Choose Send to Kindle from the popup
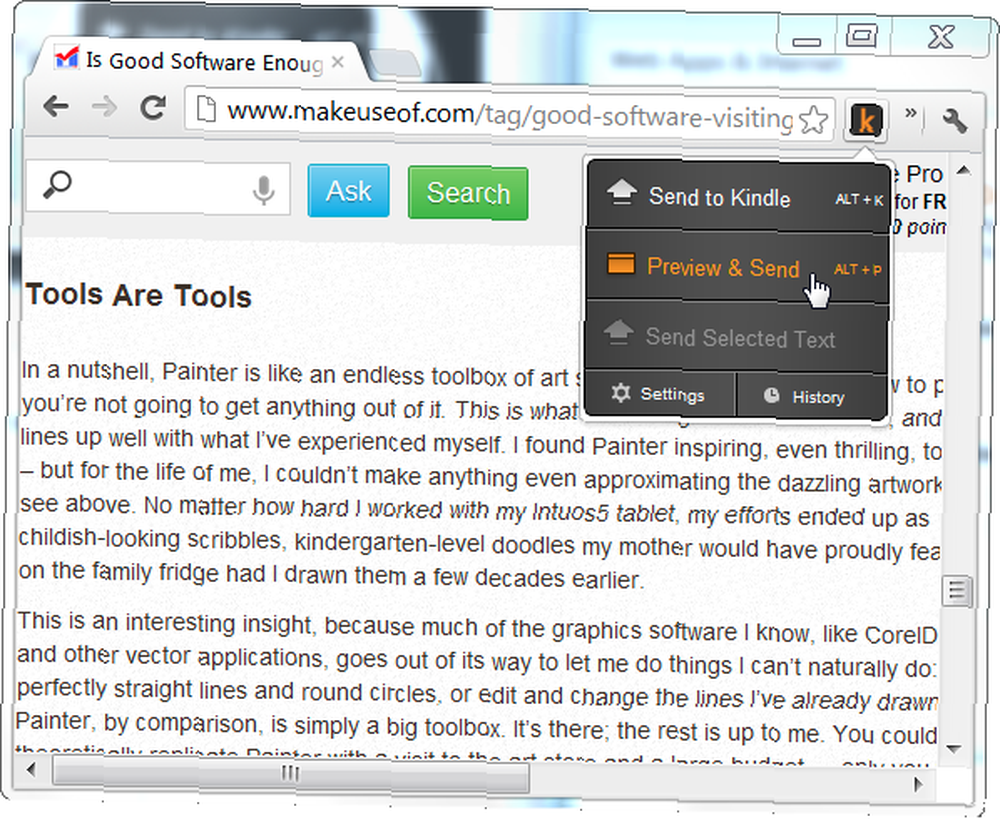This screenshot has height=819, width=1000. tap(738, 196)
